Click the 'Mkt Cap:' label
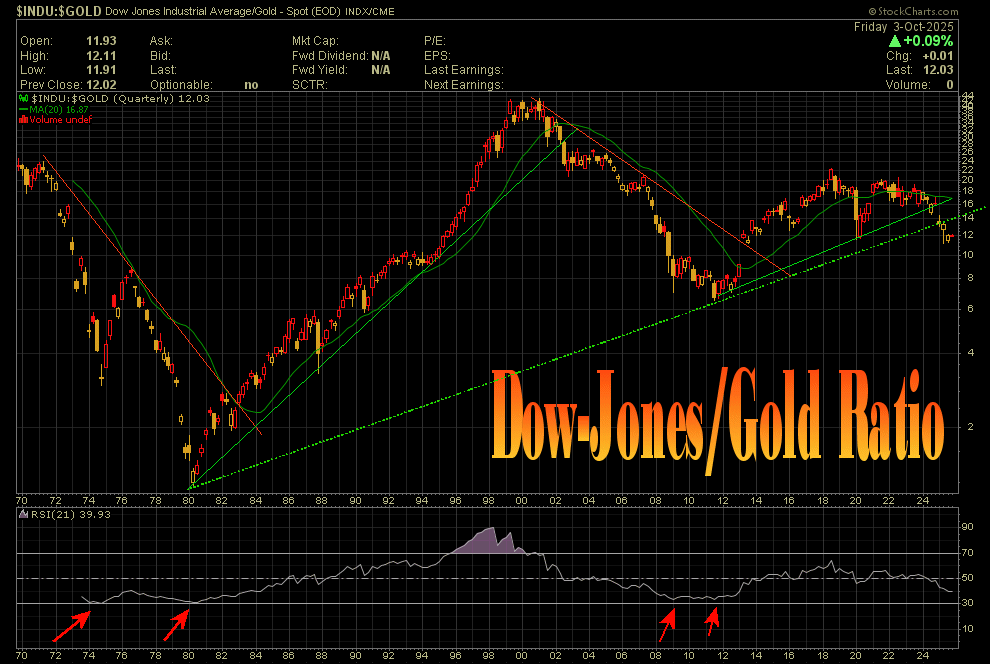The image size is (990, 664). [315, 41]
